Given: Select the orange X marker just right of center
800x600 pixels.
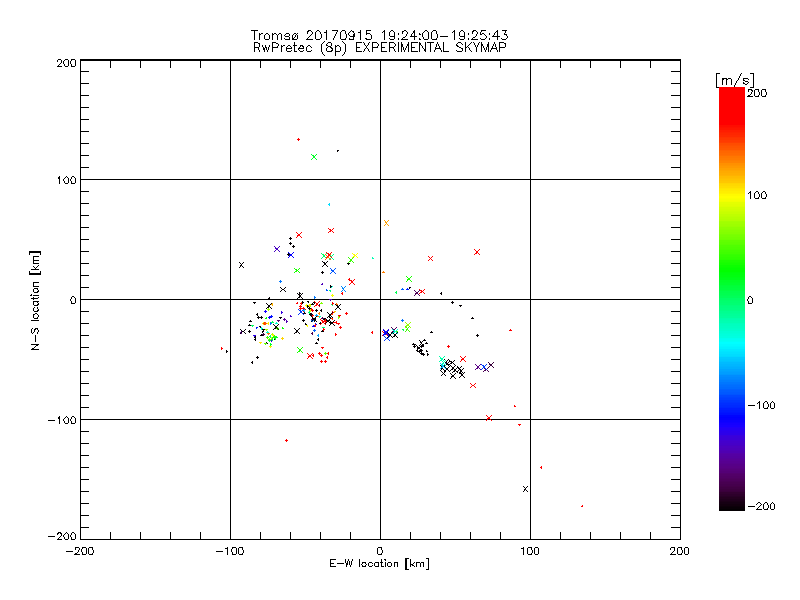Looking at the screenshot, I should (386, 223).
